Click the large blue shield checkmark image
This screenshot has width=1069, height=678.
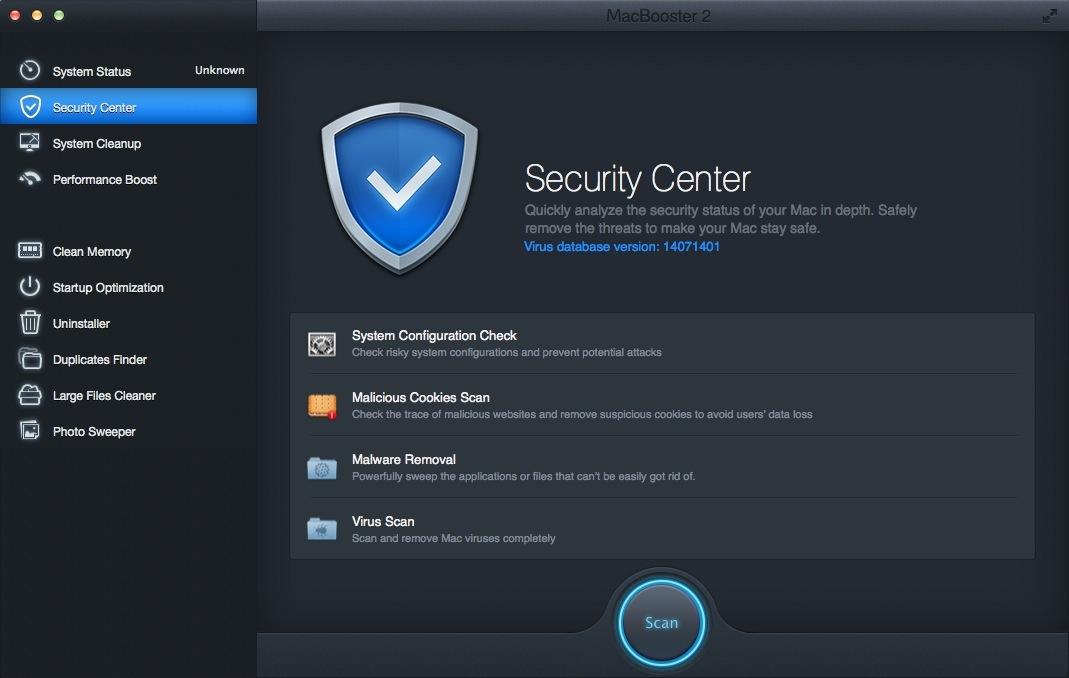pos(398,188)
